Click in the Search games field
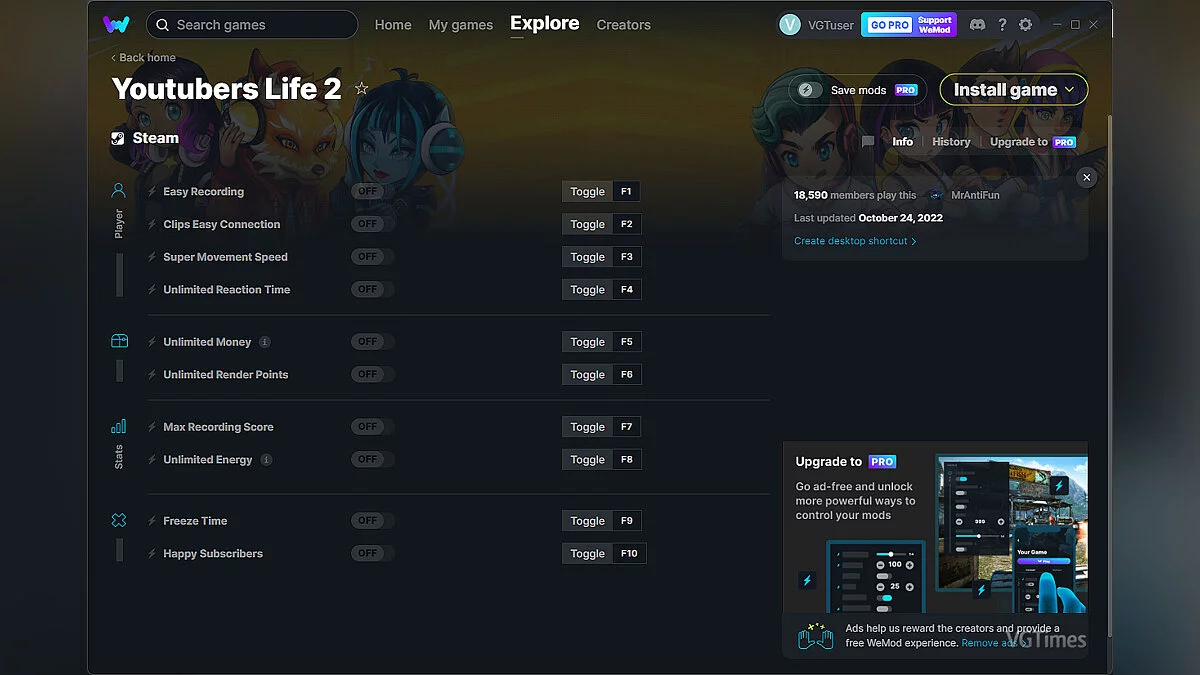The width and height of the screenshot is (1200, 675). click(252, 25)
